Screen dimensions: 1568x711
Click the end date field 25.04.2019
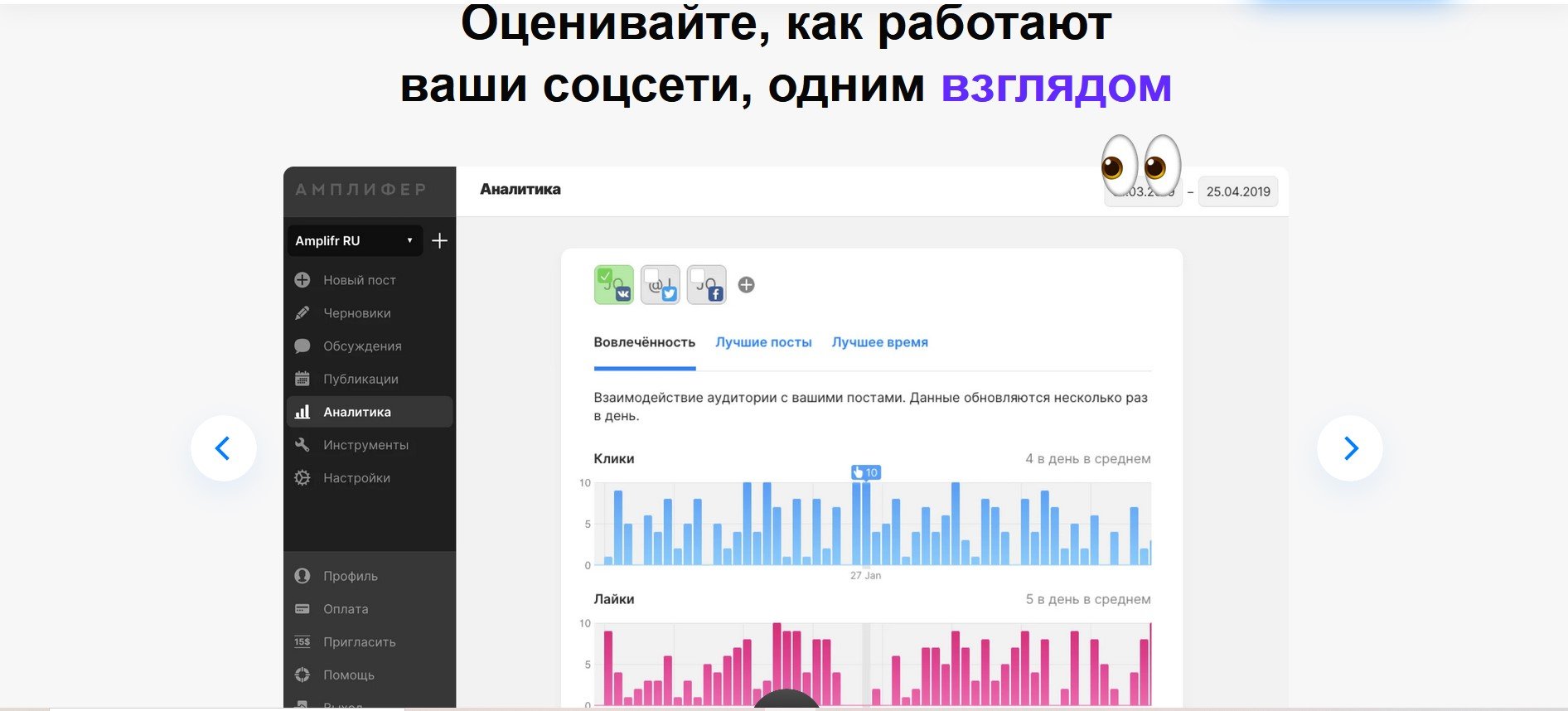1237,191
